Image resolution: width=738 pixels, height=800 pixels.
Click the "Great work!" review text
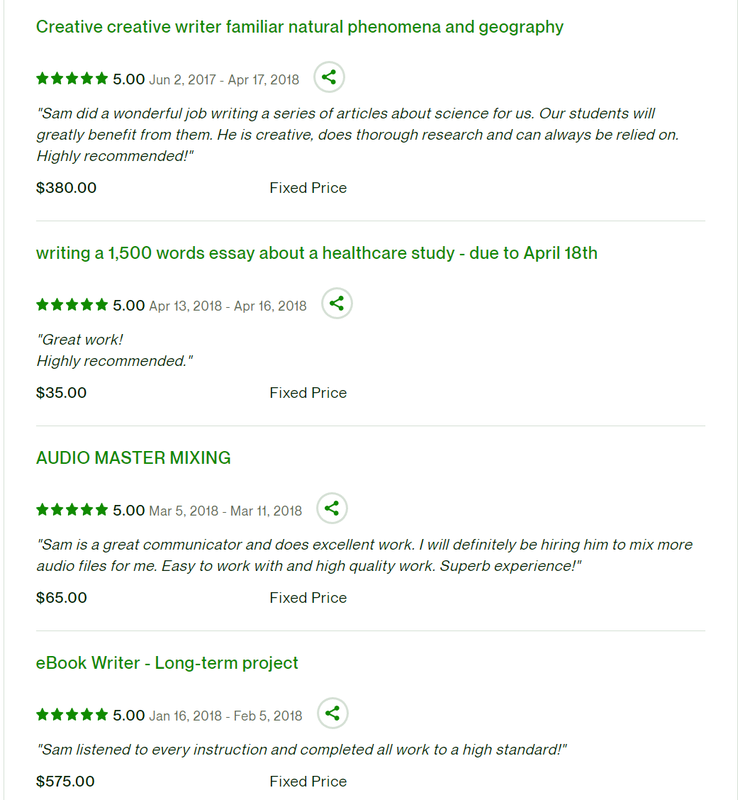pyautogui.click(x=80, y=340)
